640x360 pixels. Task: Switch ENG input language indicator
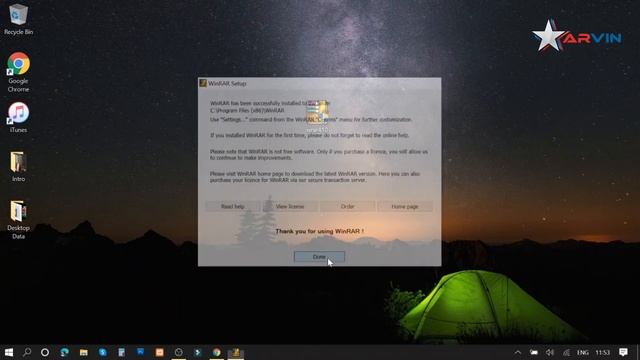583,352
